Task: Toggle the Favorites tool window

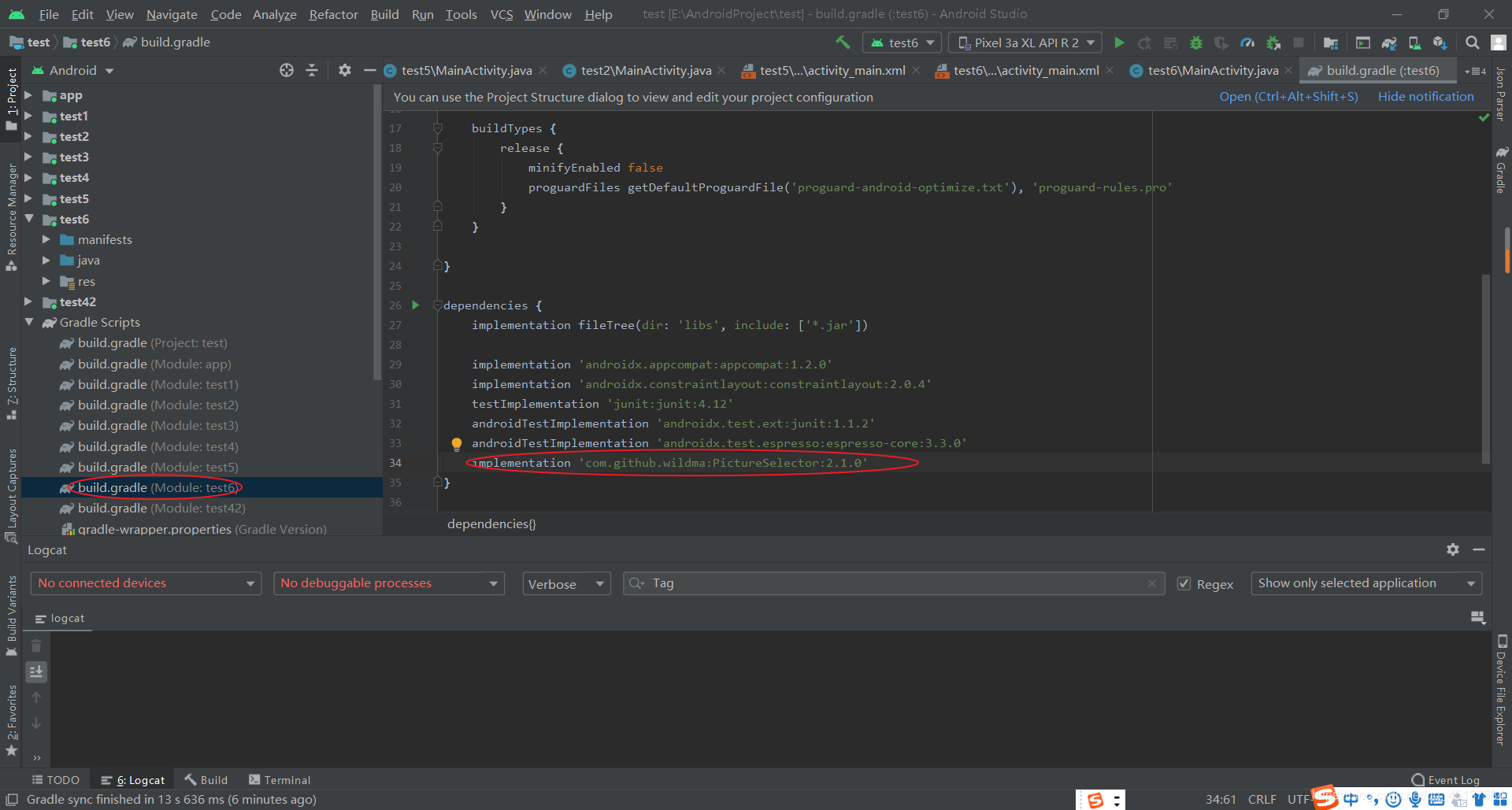Action: [x=12, y=719]
